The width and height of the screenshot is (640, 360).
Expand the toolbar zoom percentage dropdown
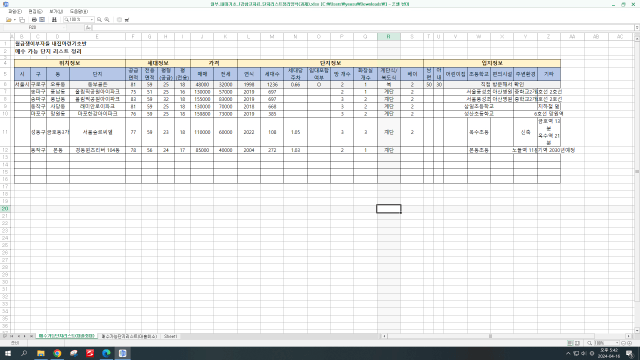point(92,20)
